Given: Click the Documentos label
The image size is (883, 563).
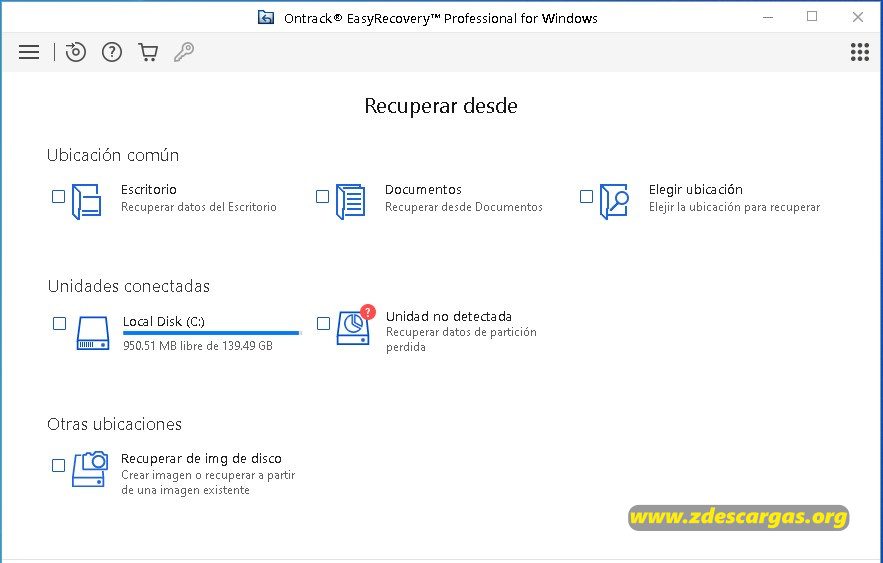Looking at the screenshot, I should 423,190.
